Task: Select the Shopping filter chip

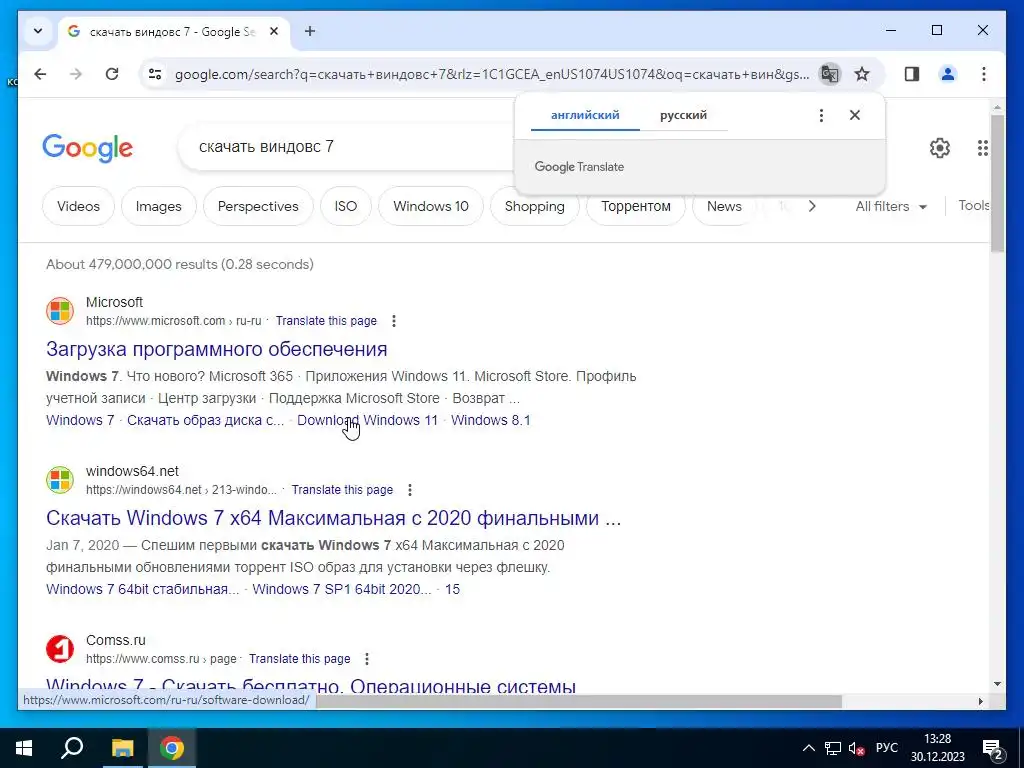Action: (x=534, y=206)
